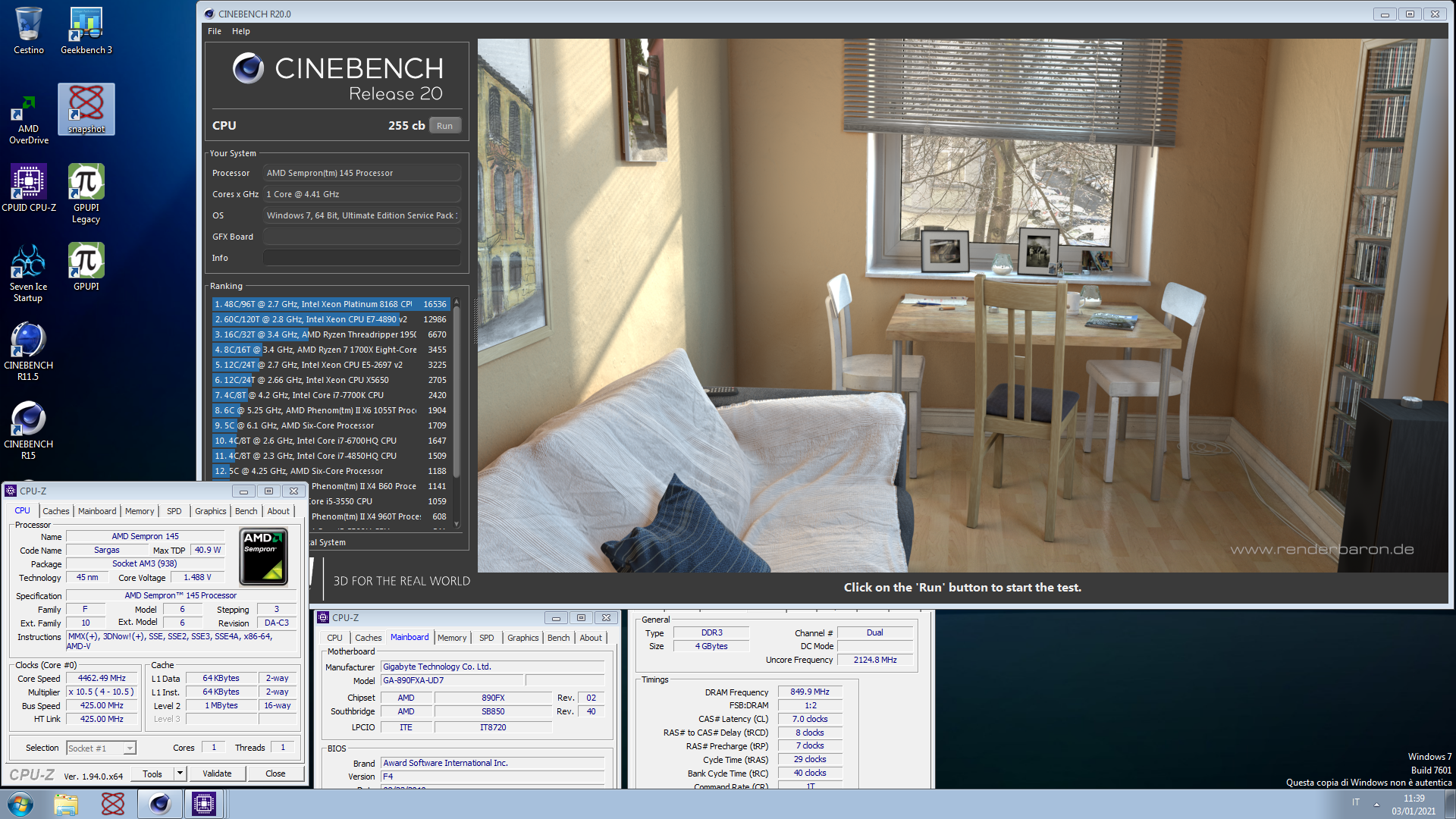Click the Validate button in CPU-Z
Screen dimensions: 1456x819
pos(217,773)
